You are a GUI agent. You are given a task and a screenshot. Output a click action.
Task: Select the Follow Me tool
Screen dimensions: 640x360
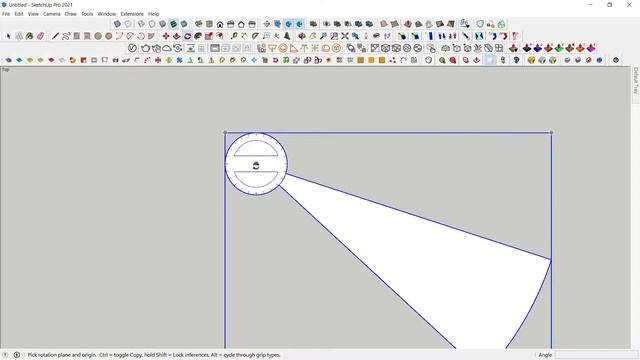[198, 36]
